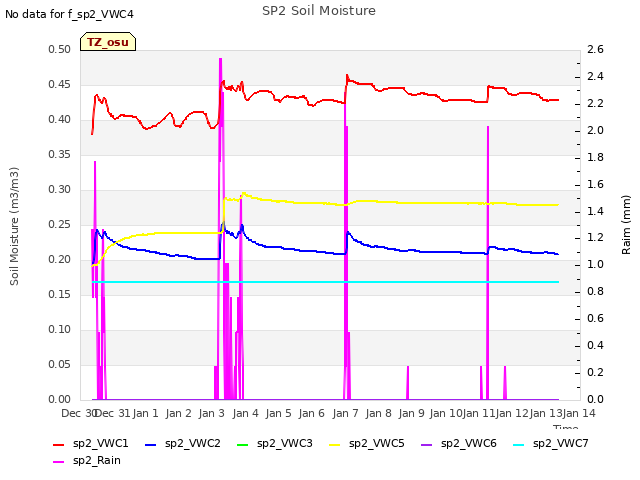Click the 0.10 left axis tick label
This screenshot has height=480, width=640.
[x=60, y=329]
